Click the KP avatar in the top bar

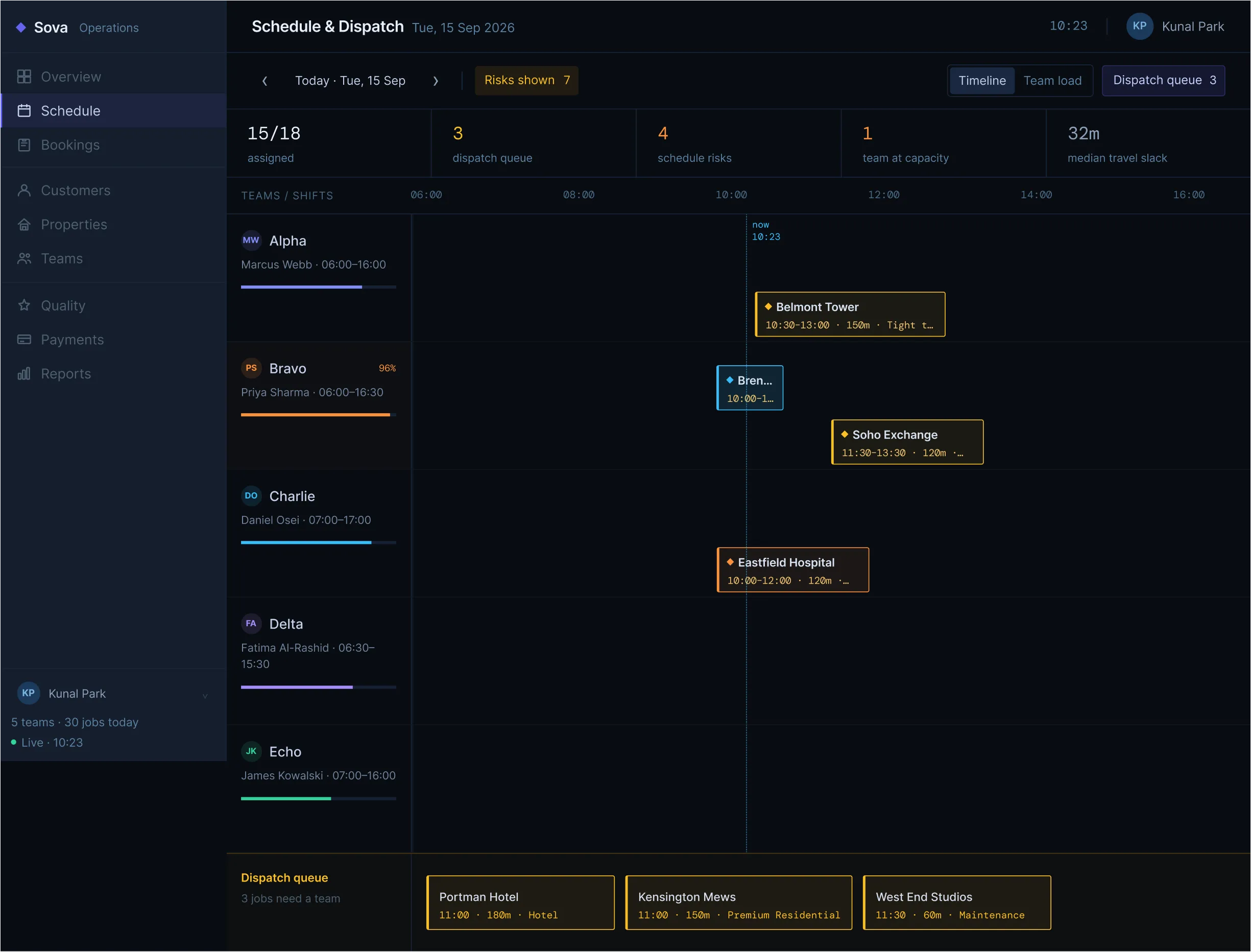[x=1139, y=26]
